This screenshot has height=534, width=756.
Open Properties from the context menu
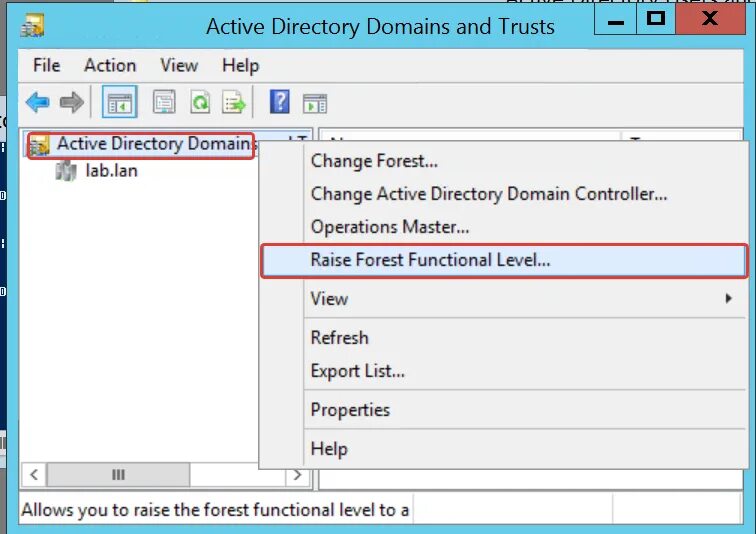point(503,410)
